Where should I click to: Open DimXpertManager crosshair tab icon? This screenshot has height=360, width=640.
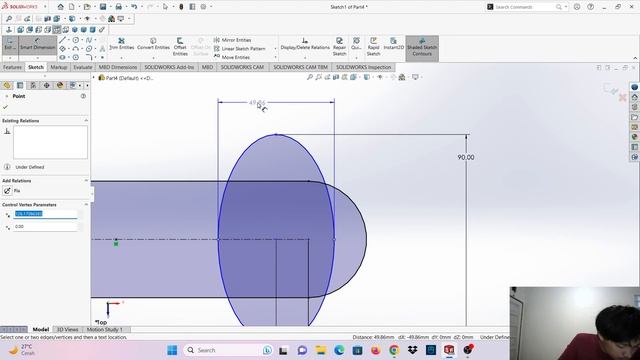click(47, 85)
